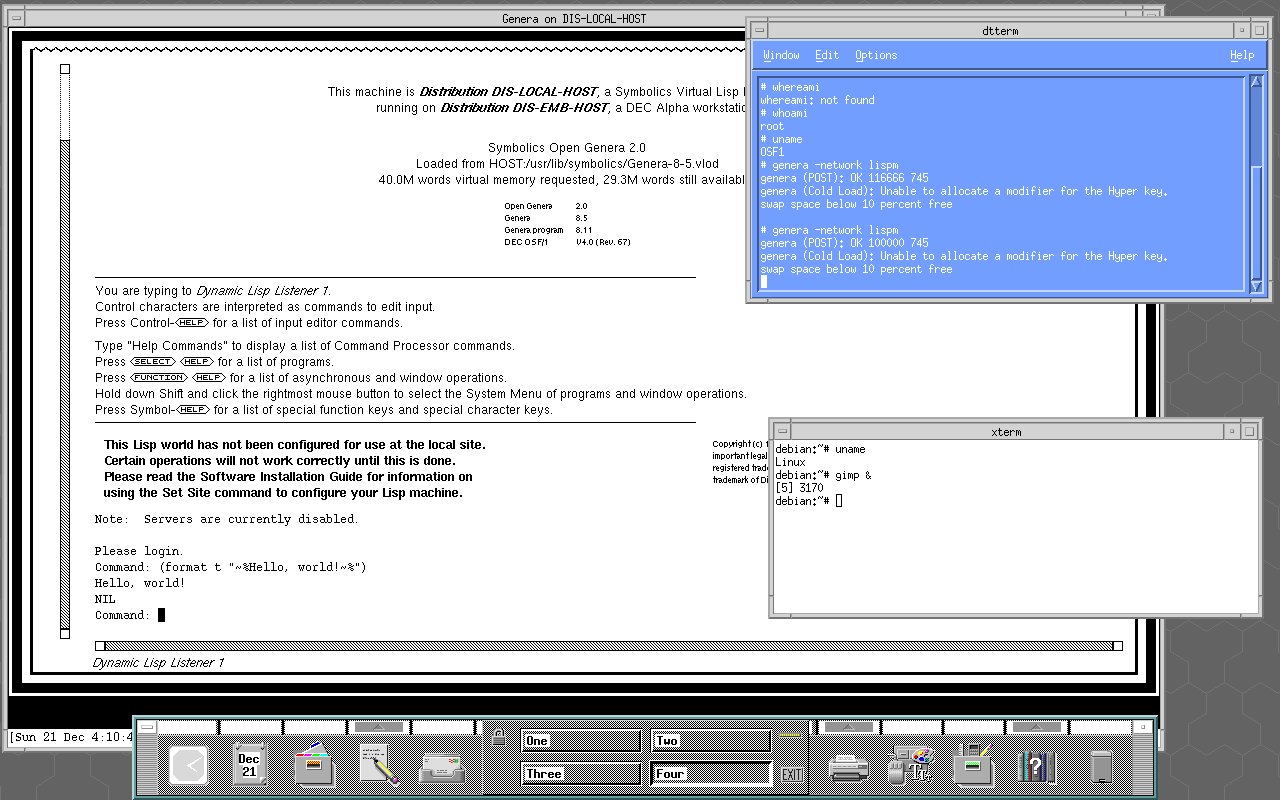Click the dtterm cursor on the last line

click(x=763, y=282)
